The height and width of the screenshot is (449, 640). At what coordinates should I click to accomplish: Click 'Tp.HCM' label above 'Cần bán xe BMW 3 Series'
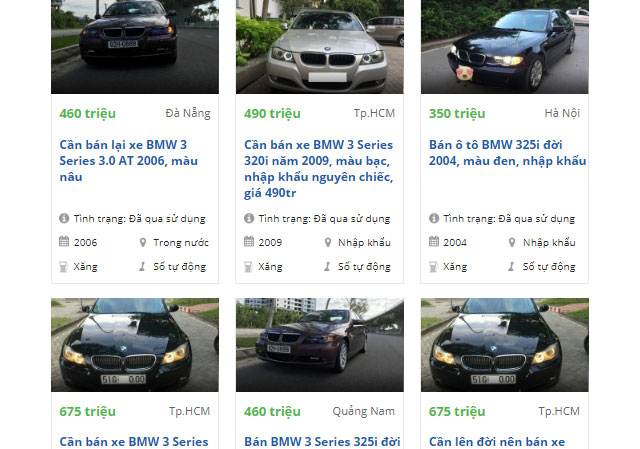189,411
